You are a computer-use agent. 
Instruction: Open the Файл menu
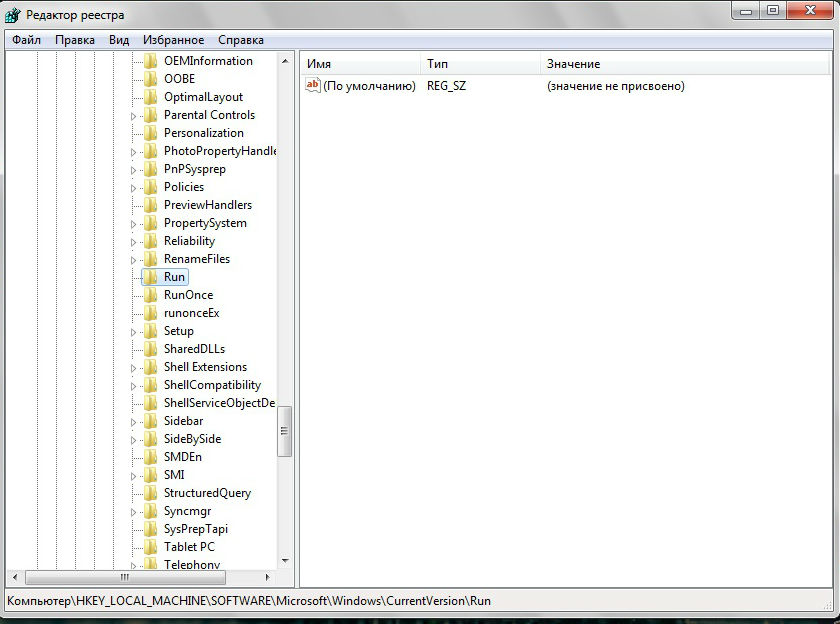pos(27,40)
